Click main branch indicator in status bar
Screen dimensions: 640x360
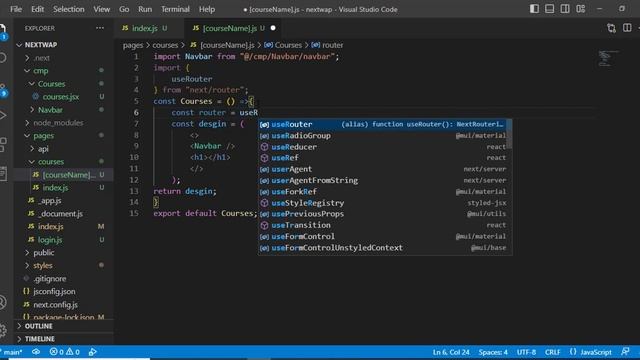(12, 352)
